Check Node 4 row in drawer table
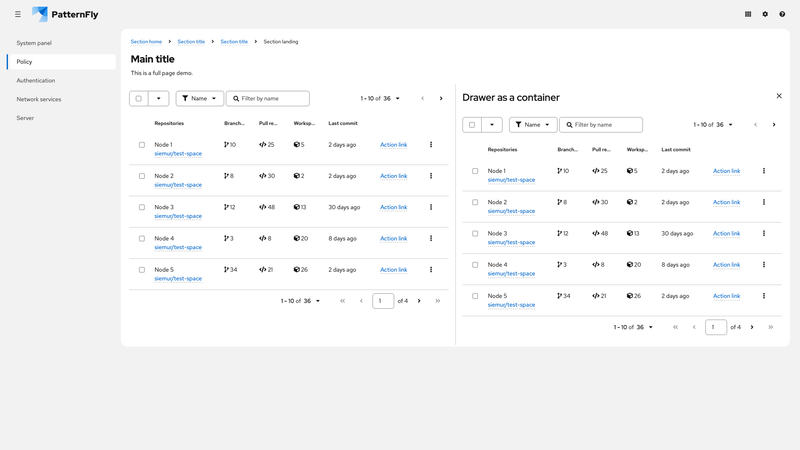The height and width of the screenshot is (450, 800). pos(475,265)
